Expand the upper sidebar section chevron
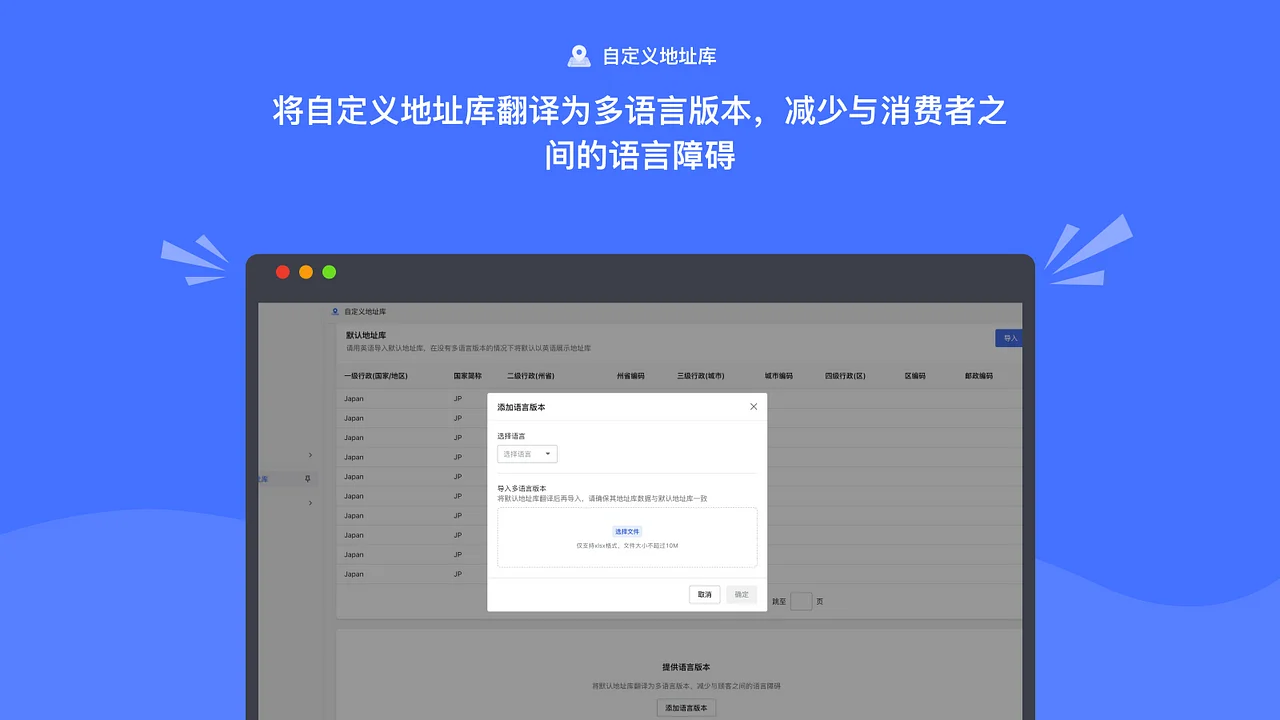1280x720 pixels. click(x=310, y=455)
